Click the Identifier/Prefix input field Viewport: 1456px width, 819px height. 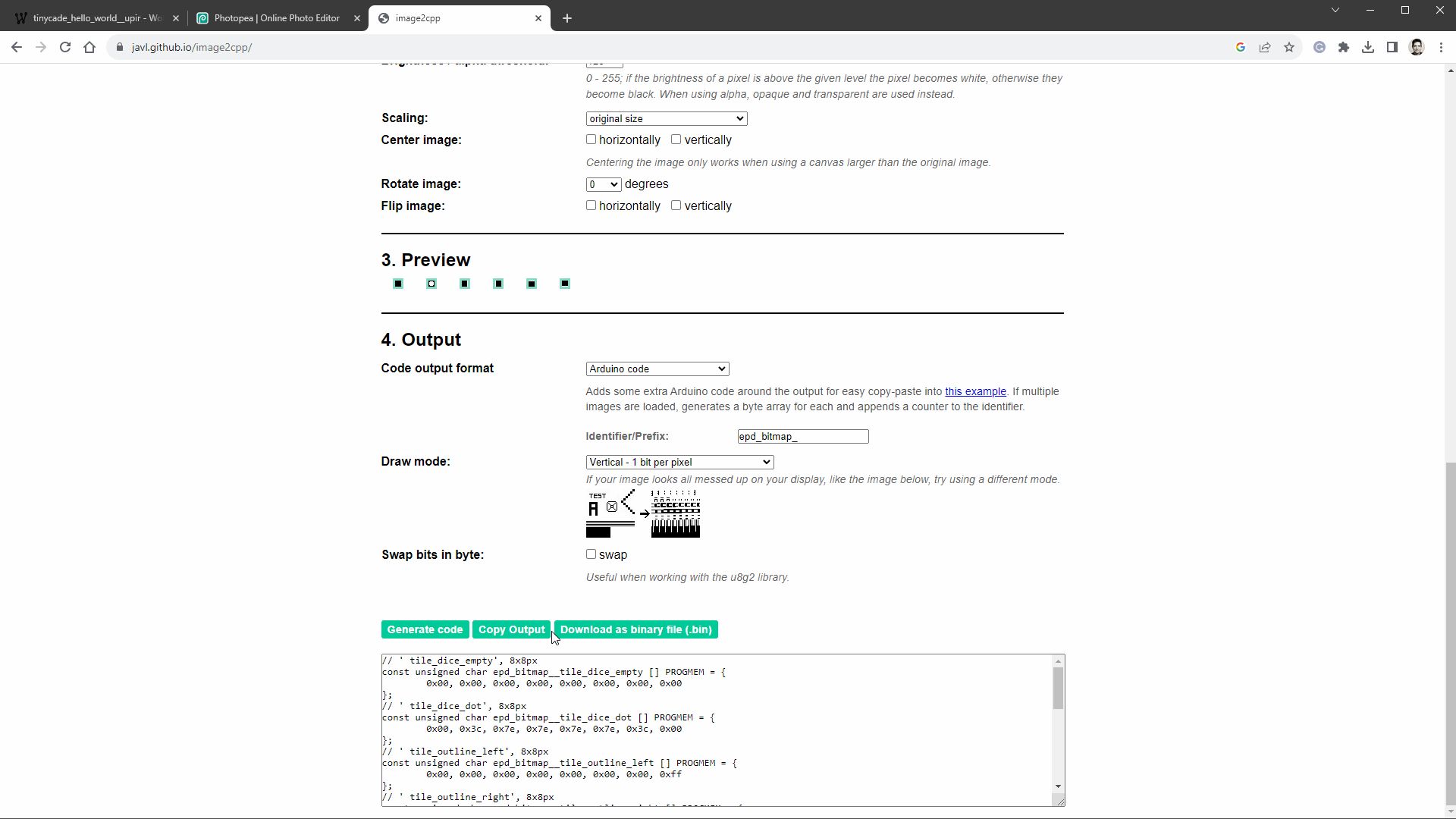(802, 437)
